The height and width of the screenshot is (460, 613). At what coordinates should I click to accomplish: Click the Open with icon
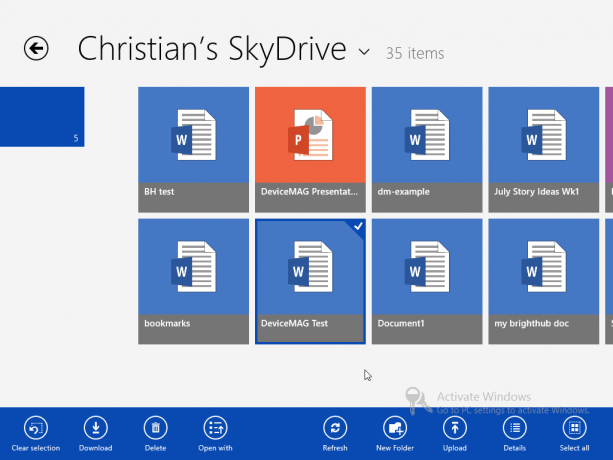pos(215,428)
